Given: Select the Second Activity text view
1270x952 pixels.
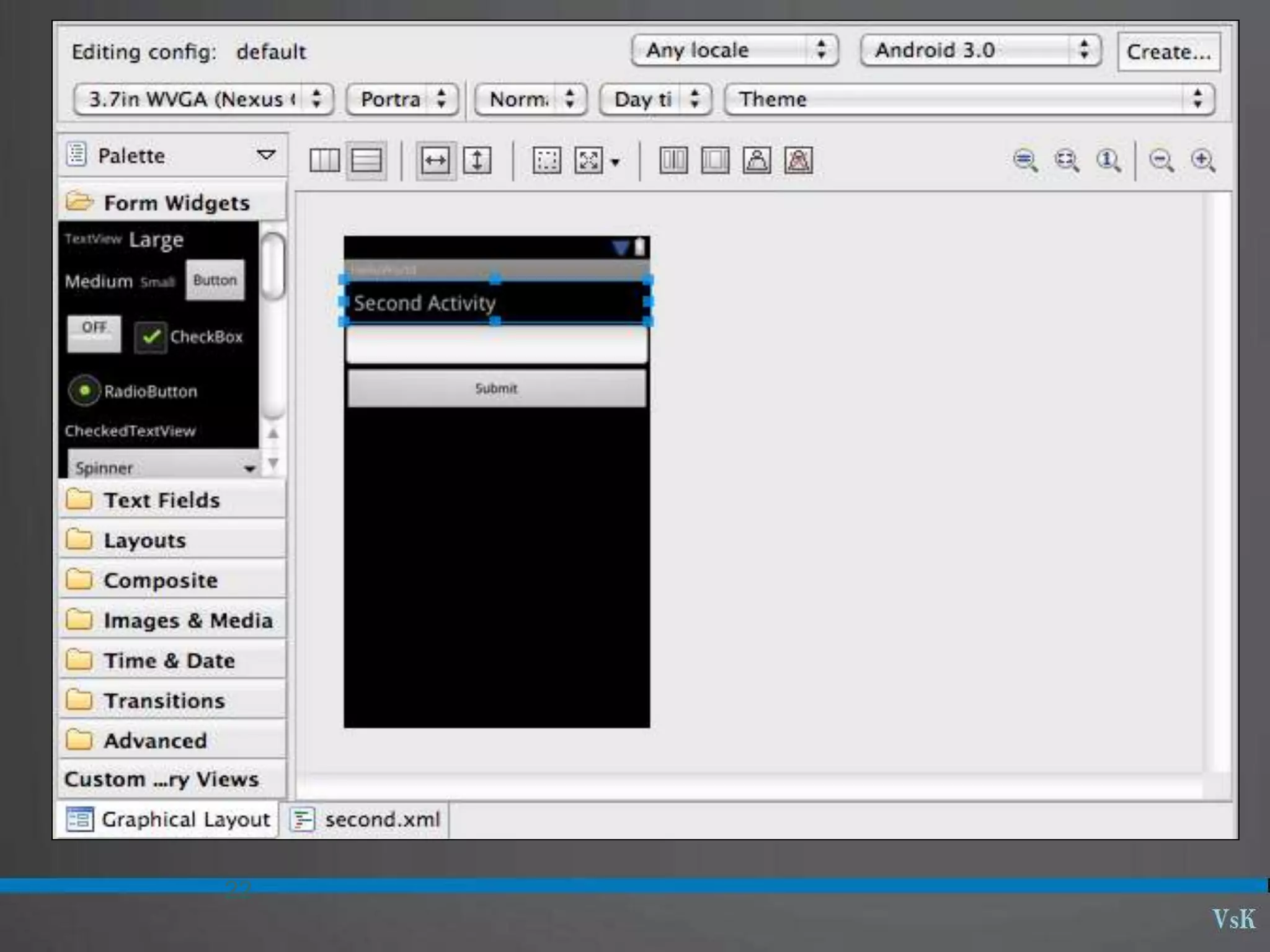Looking at the screenshot, I should (496, 302).
